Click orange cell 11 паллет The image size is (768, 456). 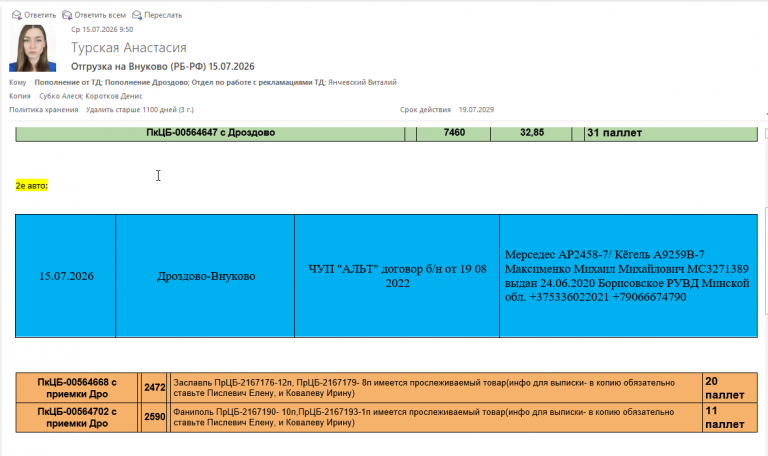pyautogui.click(x=730, y=417)
